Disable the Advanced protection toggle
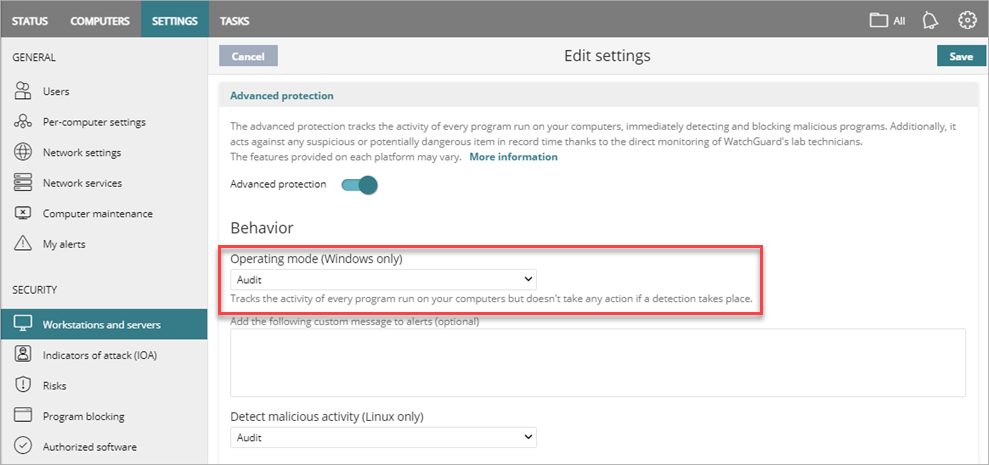989x465 pixels. (x=359, y=185)
